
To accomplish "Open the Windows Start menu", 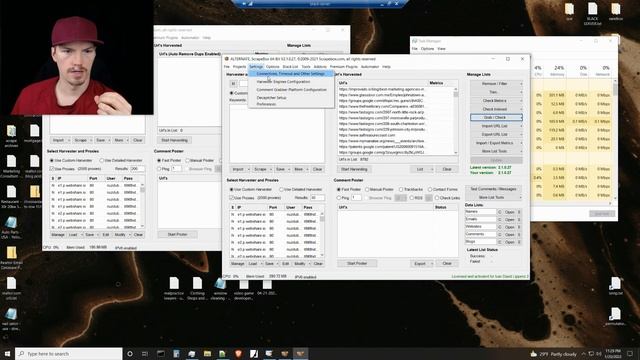I will pyautogui.click(x=7, y=353).
